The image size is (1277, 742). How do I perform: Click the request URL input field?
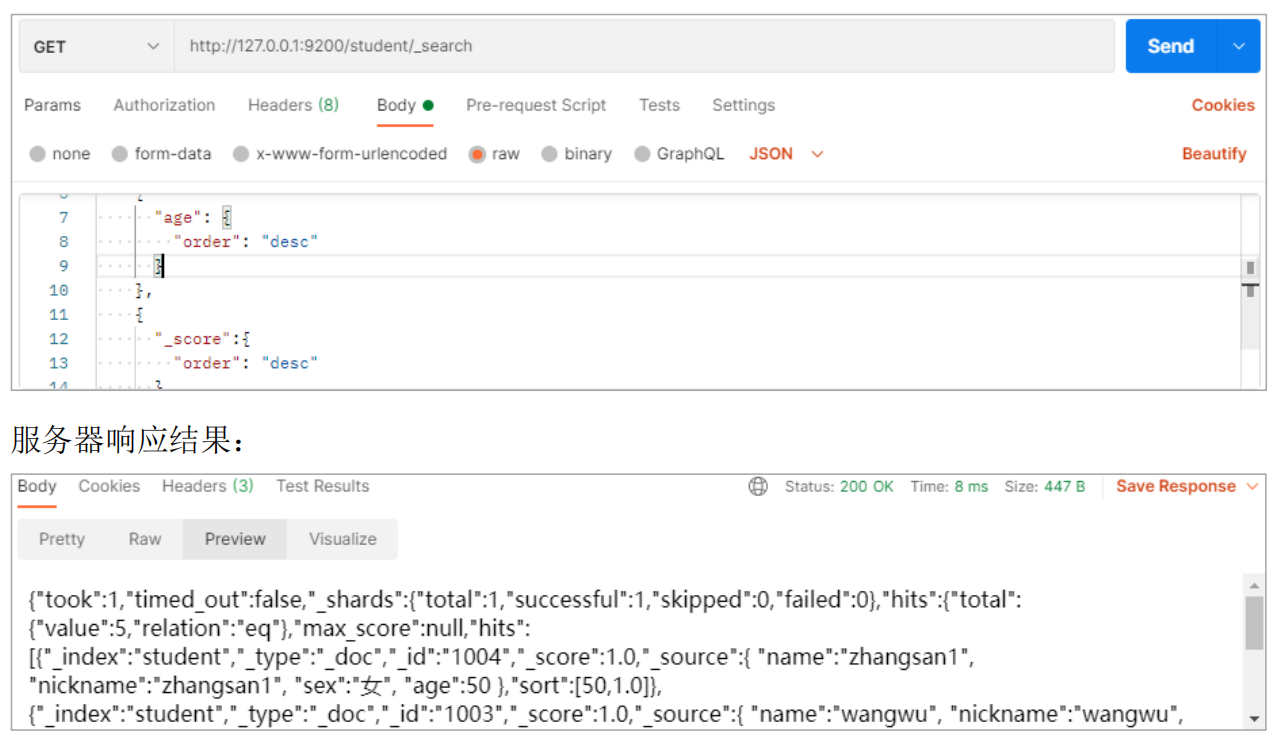coord(640,47)
